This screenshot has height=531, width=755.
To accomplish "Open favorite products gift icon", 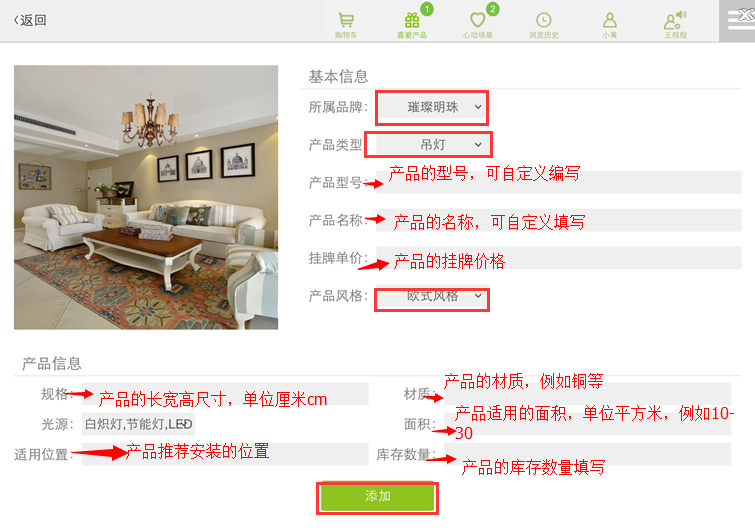I will point(412,20).
